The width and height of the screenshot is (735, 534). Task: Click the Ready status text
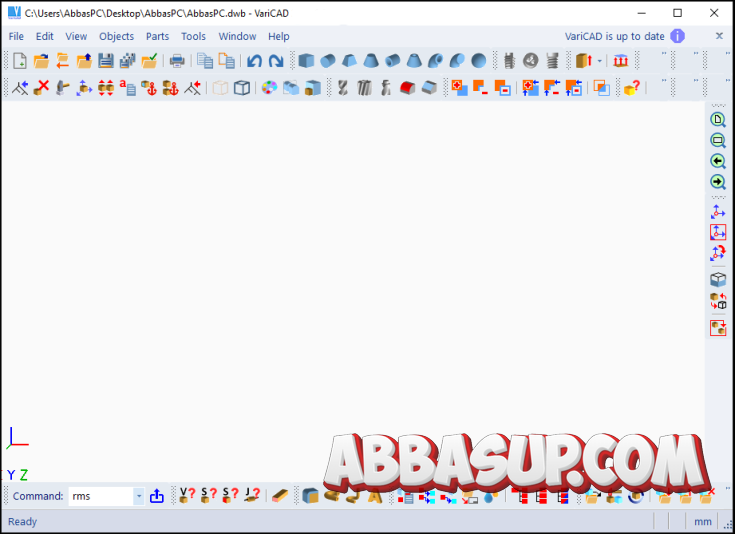[x=22, y=521]
